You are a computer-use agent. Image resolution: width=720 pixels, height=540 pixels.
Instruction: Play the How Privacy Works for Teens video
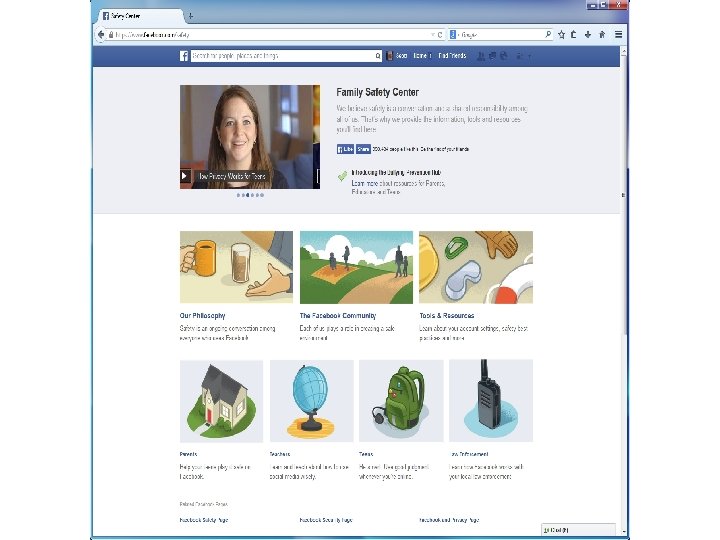pos(185,176)
